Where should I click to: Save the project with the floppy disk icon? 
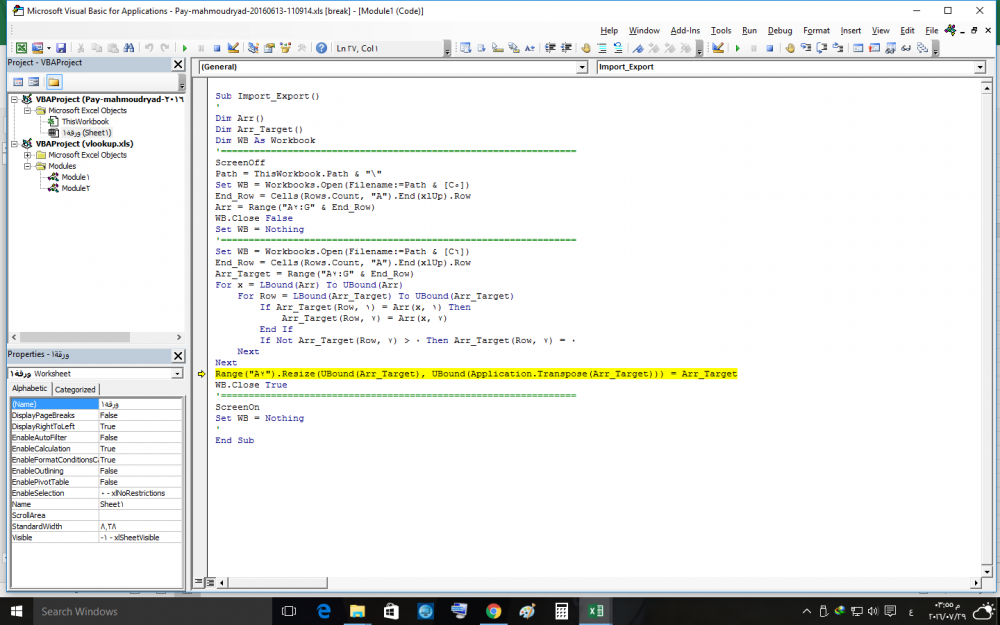click(x=61, y=48)
